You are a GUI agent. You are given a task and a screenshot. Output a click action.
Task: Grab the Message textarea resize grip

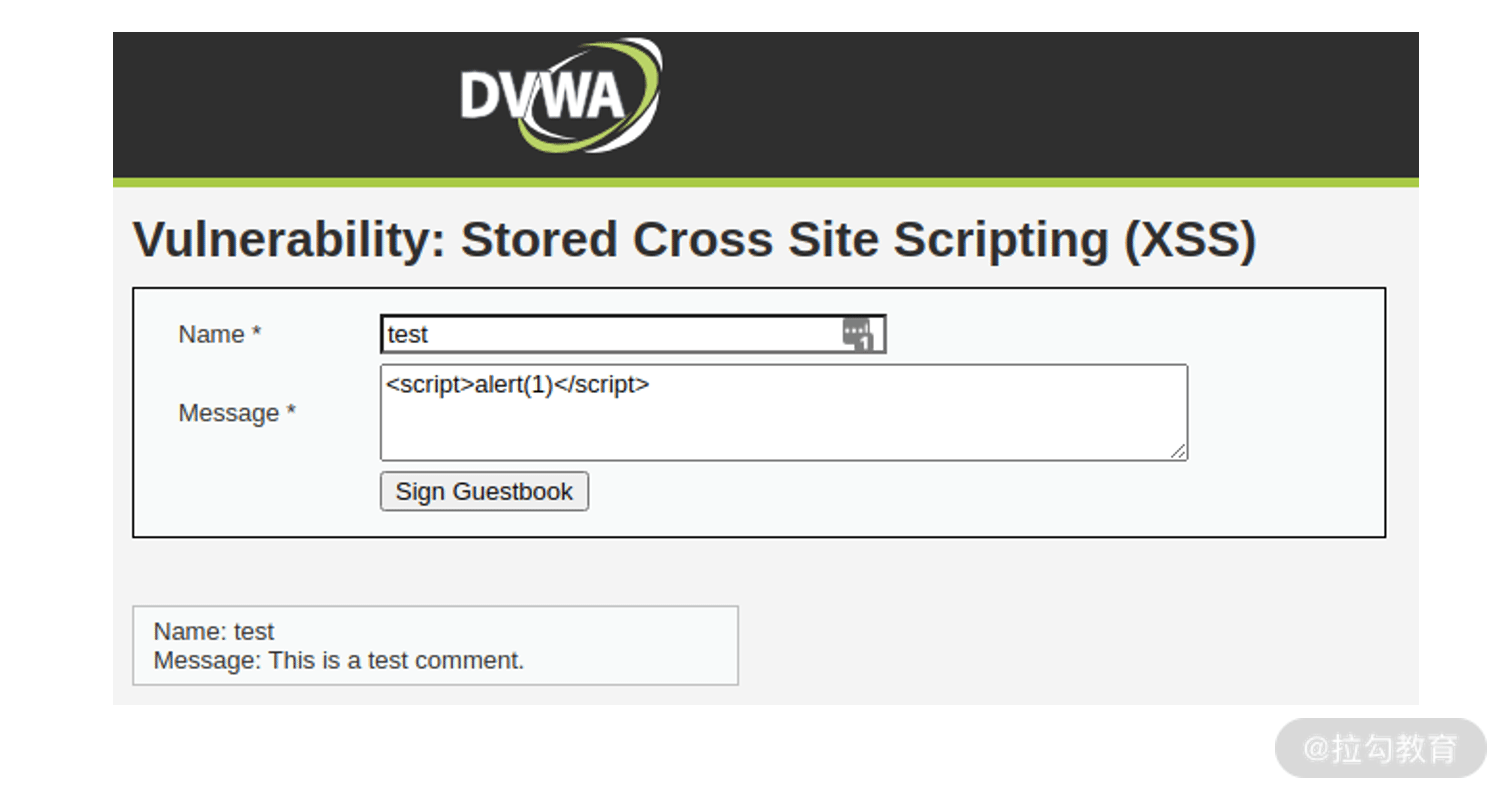click(1178, 451)
